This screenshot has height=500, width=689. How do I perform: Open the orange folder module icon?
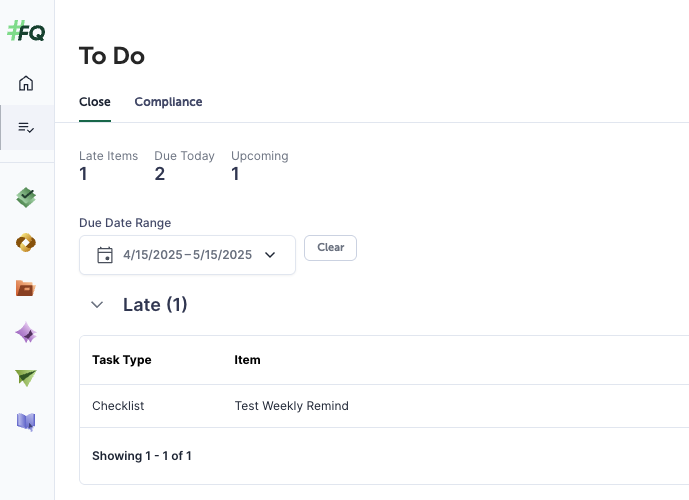tap(27, 288)
